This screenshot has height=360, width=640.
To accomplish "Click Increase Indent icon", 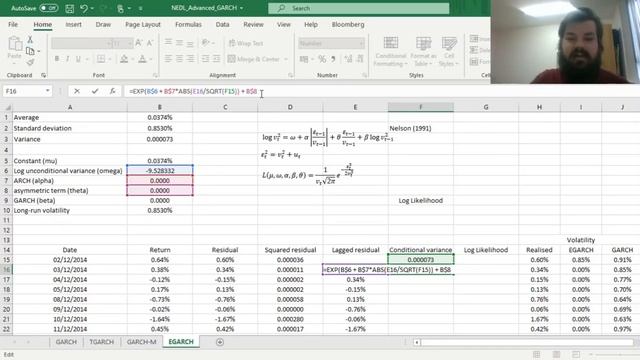I will pos(216,59).
